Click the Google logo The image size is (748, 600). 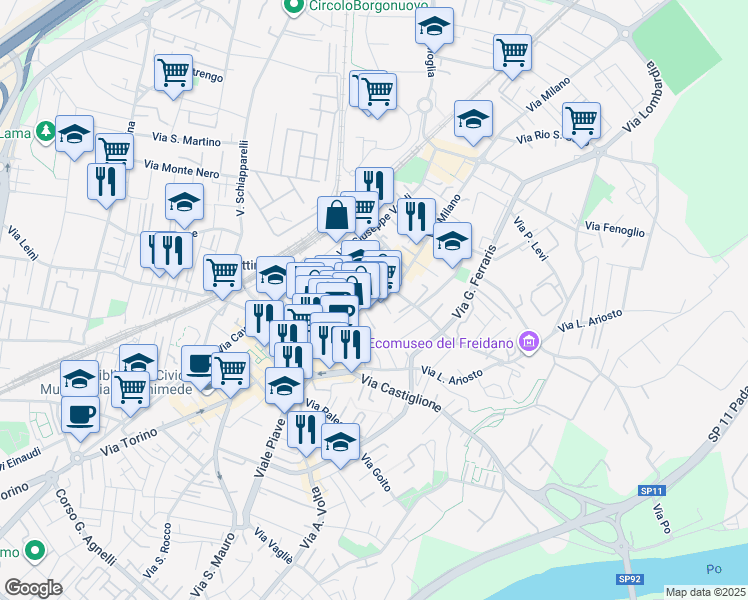click(33, 587)
